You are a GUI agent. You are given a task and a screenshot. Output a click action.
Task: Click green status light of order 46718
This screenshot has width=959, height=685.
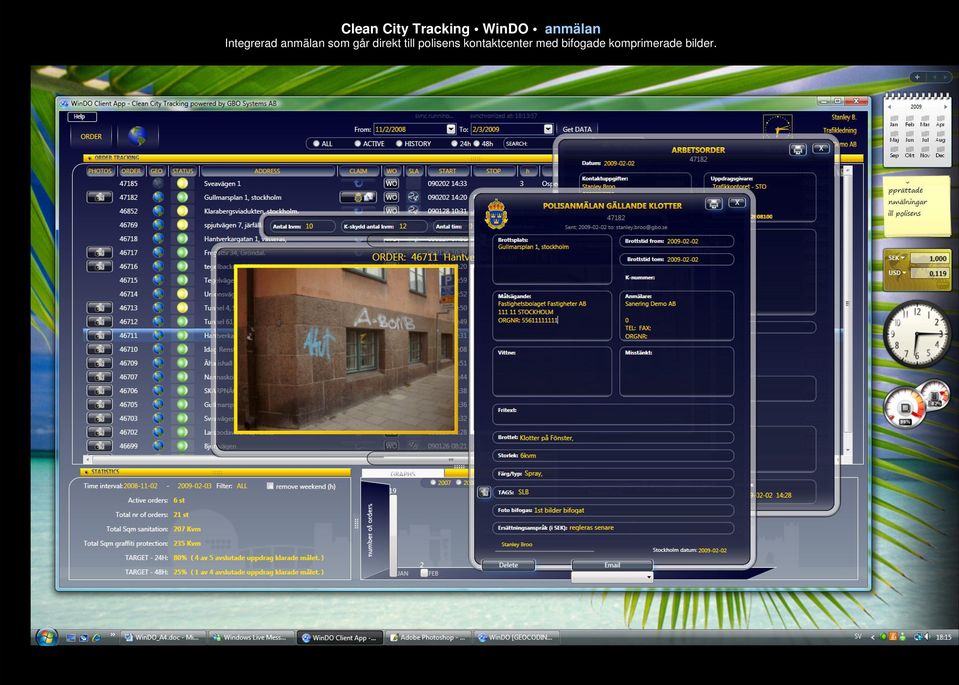182,239
